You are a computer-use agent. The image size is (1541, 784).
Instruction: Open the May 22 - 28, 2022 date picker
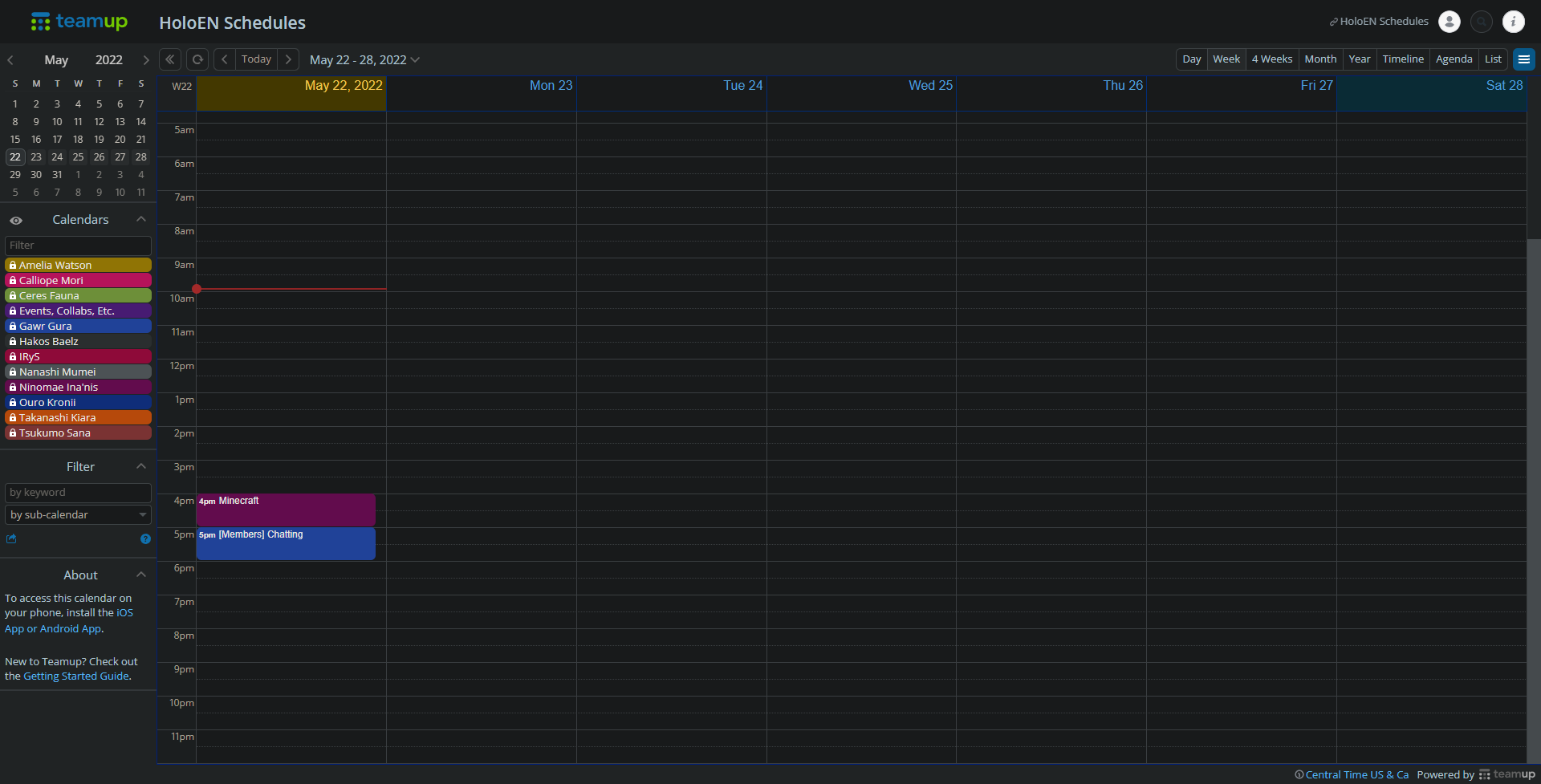tap(364, 60)
